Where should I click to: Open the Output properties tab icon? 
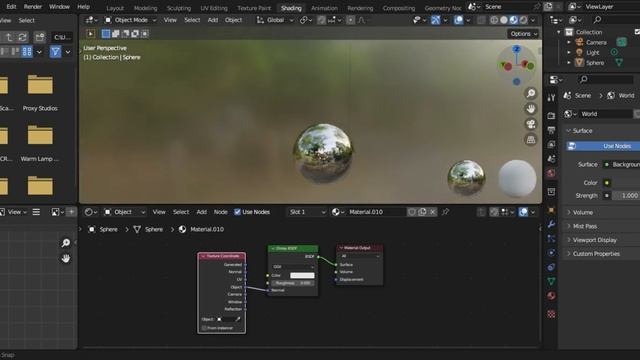pyautogui.click(x=551, y=130)
